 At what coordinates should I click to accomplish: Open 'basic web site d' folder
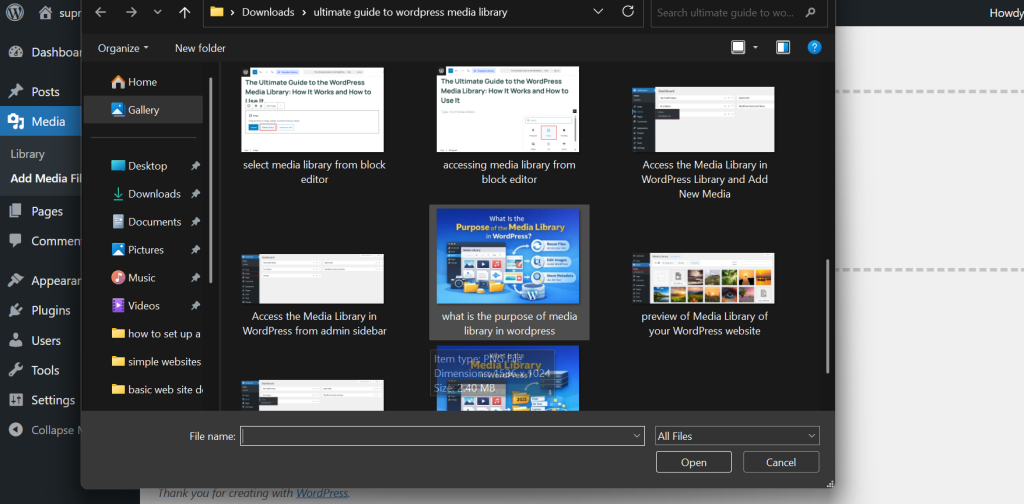157,390
